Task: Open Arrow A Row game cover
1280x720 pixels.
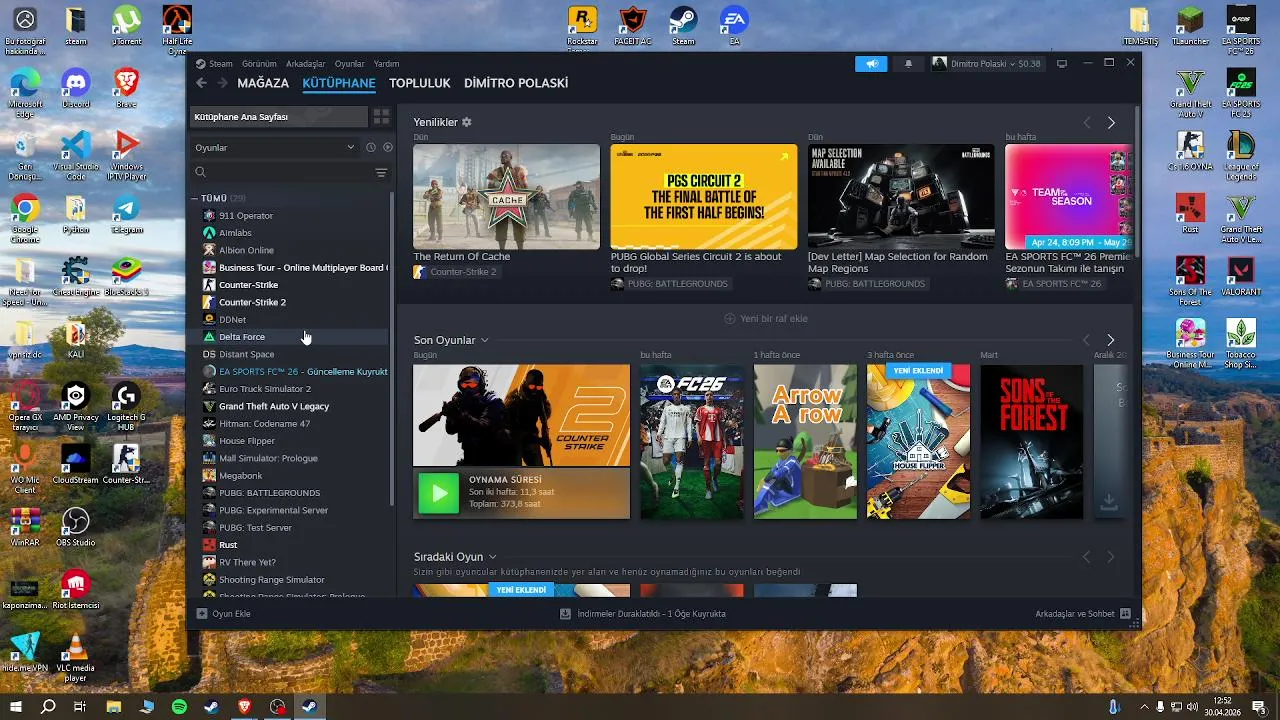Action: tap(805, 441)
